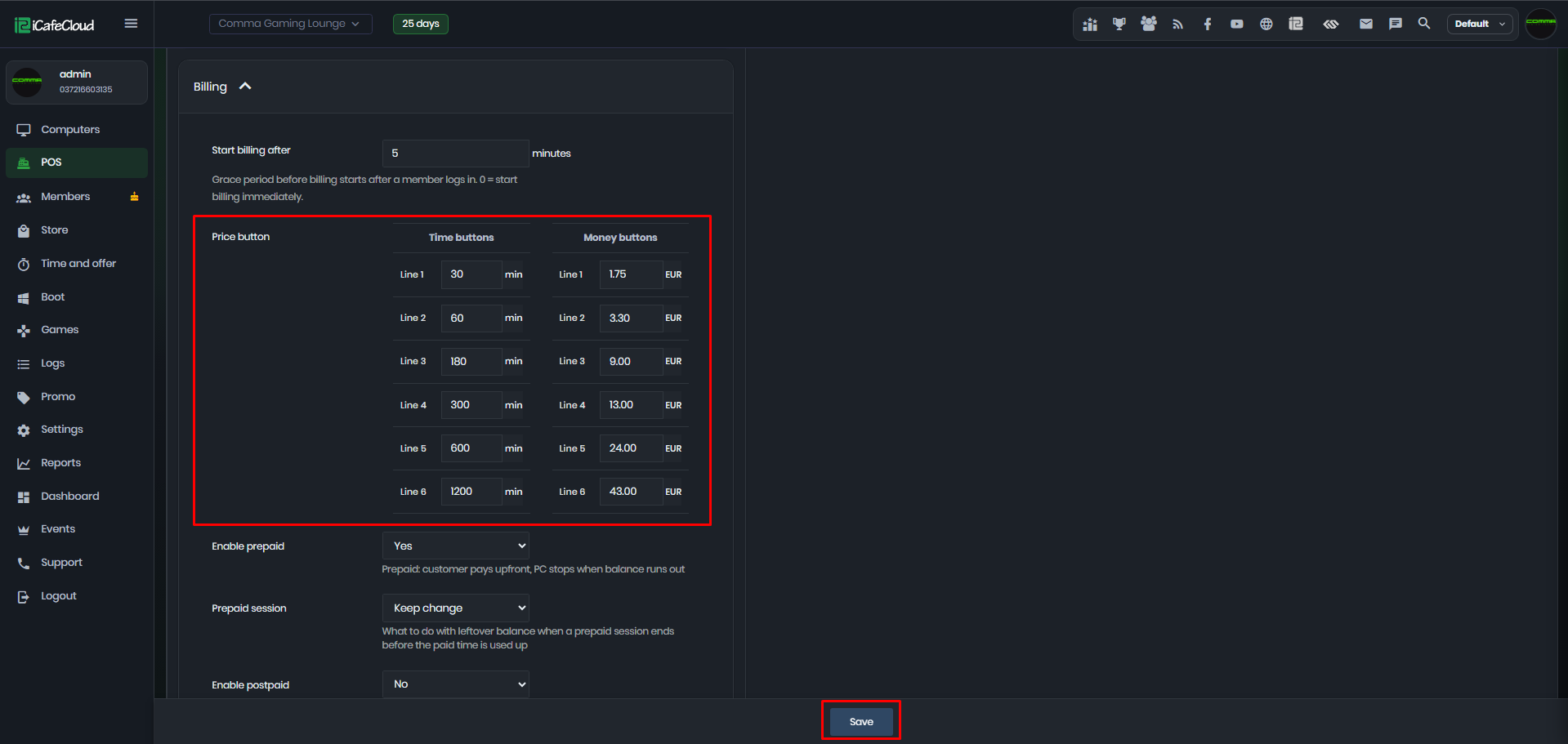Open Promo in the sidebar
1568x744 pixels.
click(77, 397)
